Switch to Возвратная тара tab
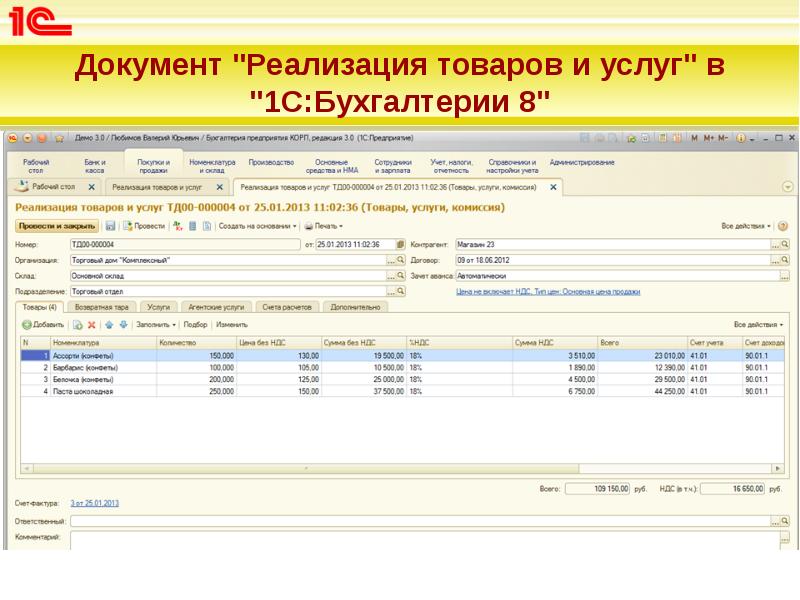 click(102, 307)
